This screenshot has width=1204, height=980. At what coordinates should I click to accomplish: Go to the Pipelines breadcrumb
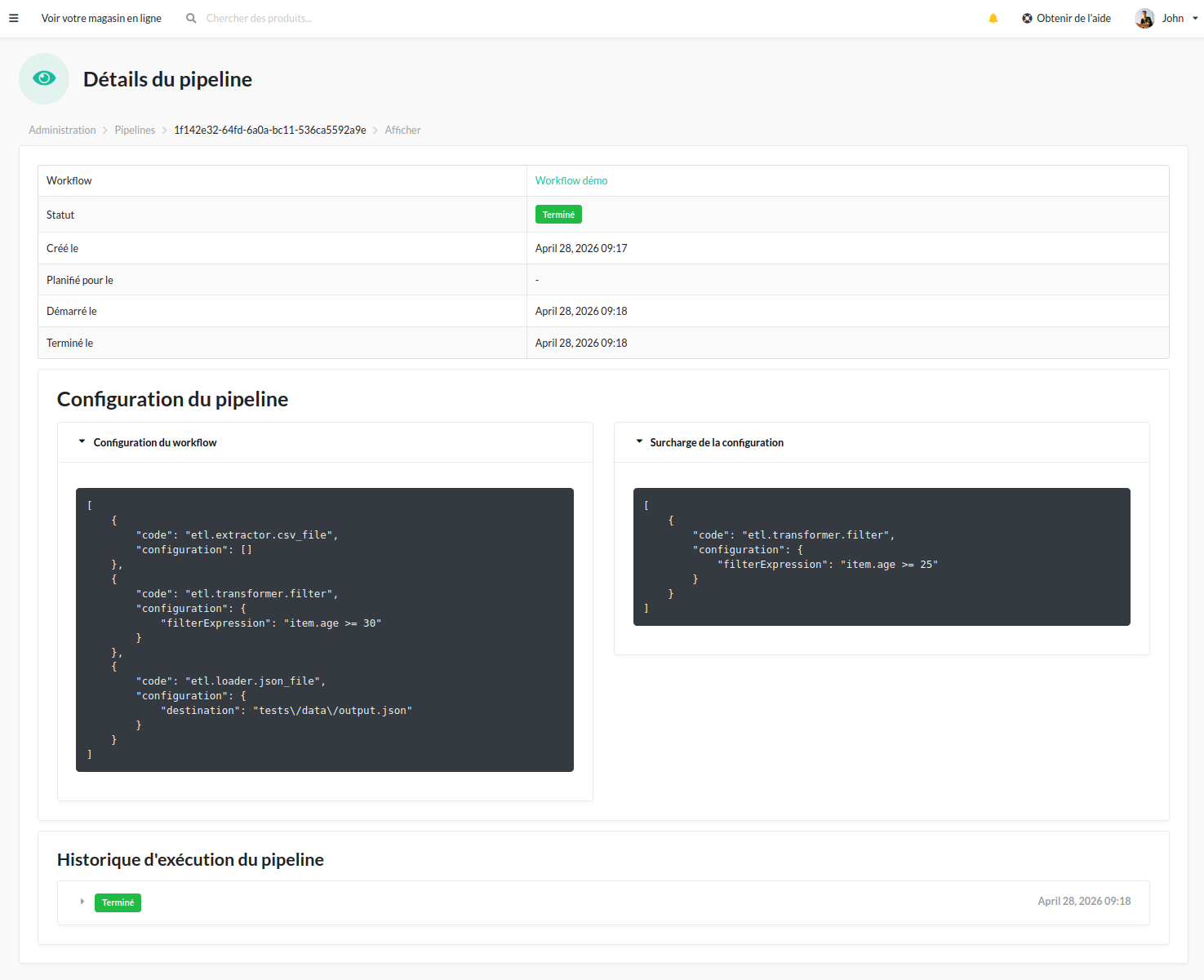135,130
